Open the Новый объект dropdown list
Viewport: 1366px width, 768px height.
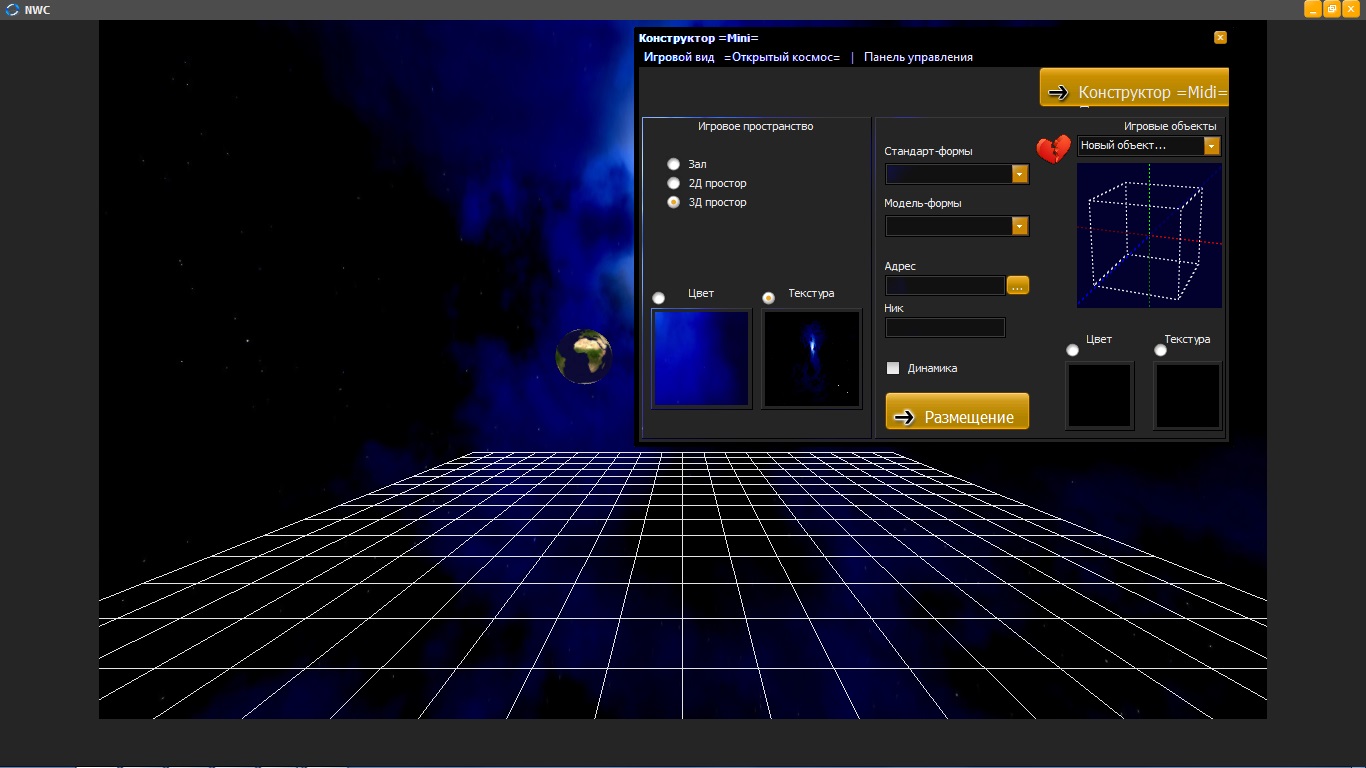pos(1211,146)
